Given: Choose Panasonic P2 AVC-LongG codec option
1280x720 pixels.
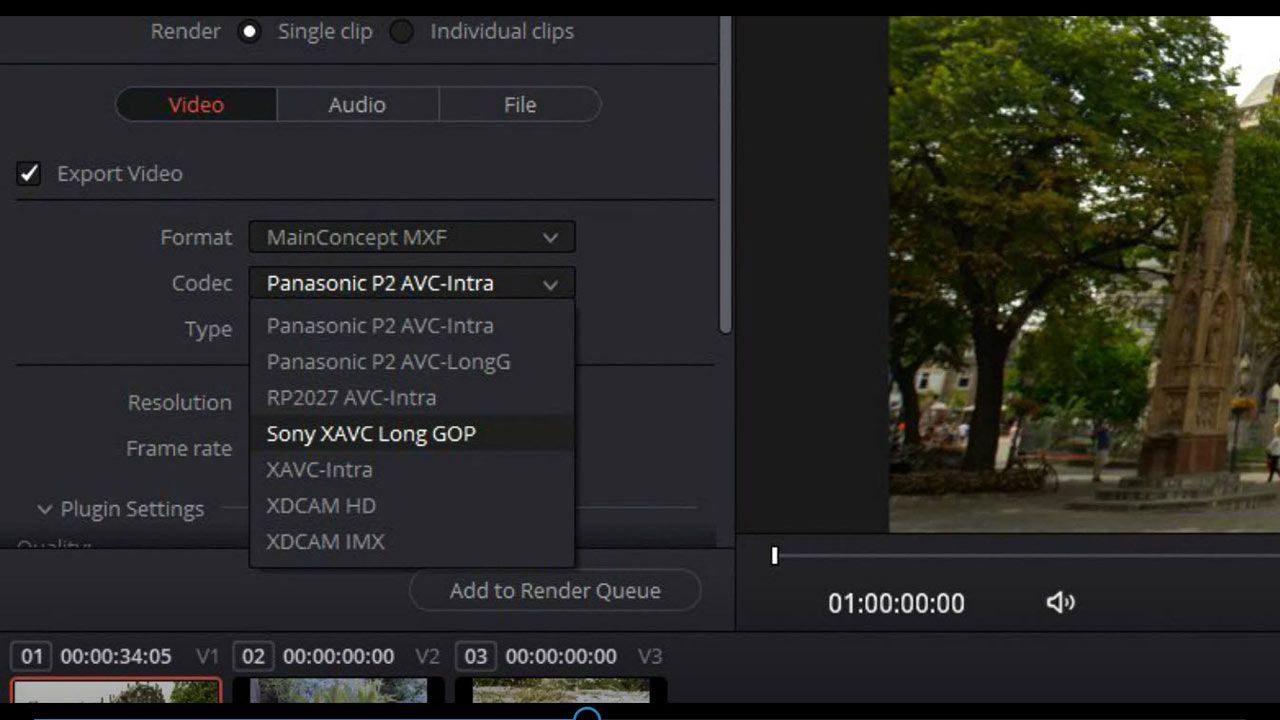Looking at the screenshot, I should [x=388, y=362].
